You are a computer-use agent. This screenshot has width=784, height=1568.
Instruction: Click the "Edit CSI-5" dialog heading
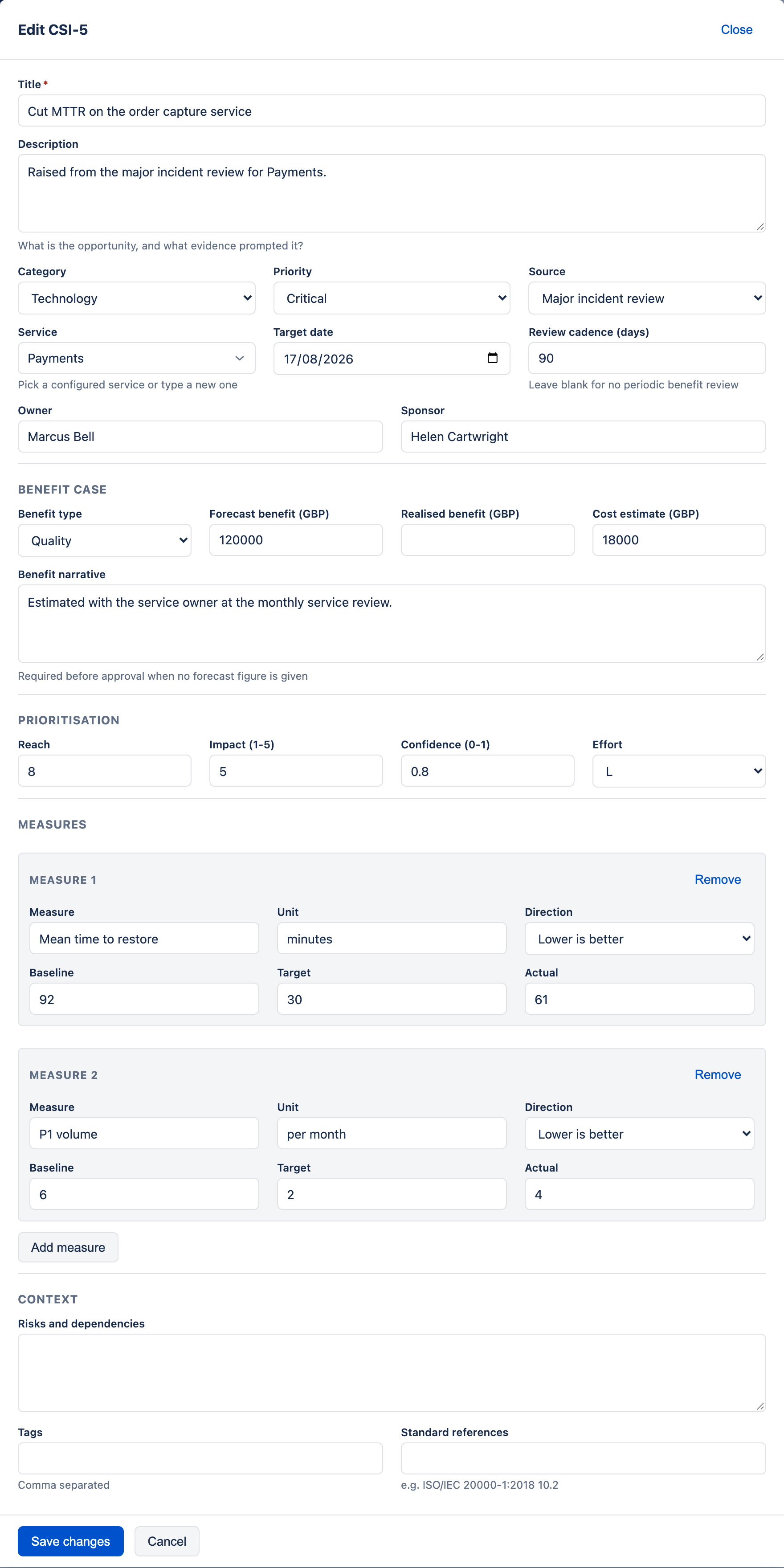click(x=53, y=30)
